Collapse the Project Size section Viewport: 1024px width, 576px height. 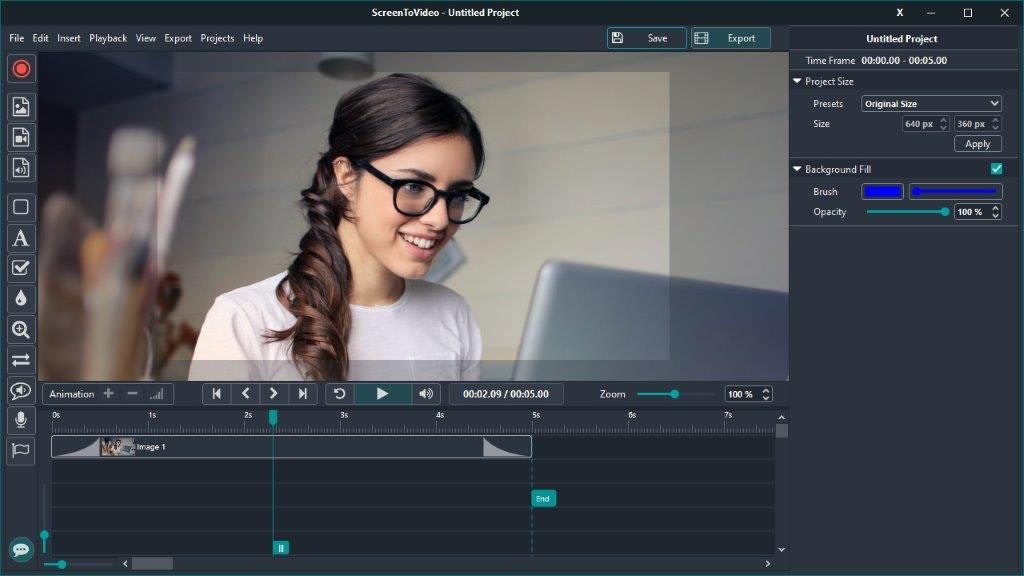(798, 81)
